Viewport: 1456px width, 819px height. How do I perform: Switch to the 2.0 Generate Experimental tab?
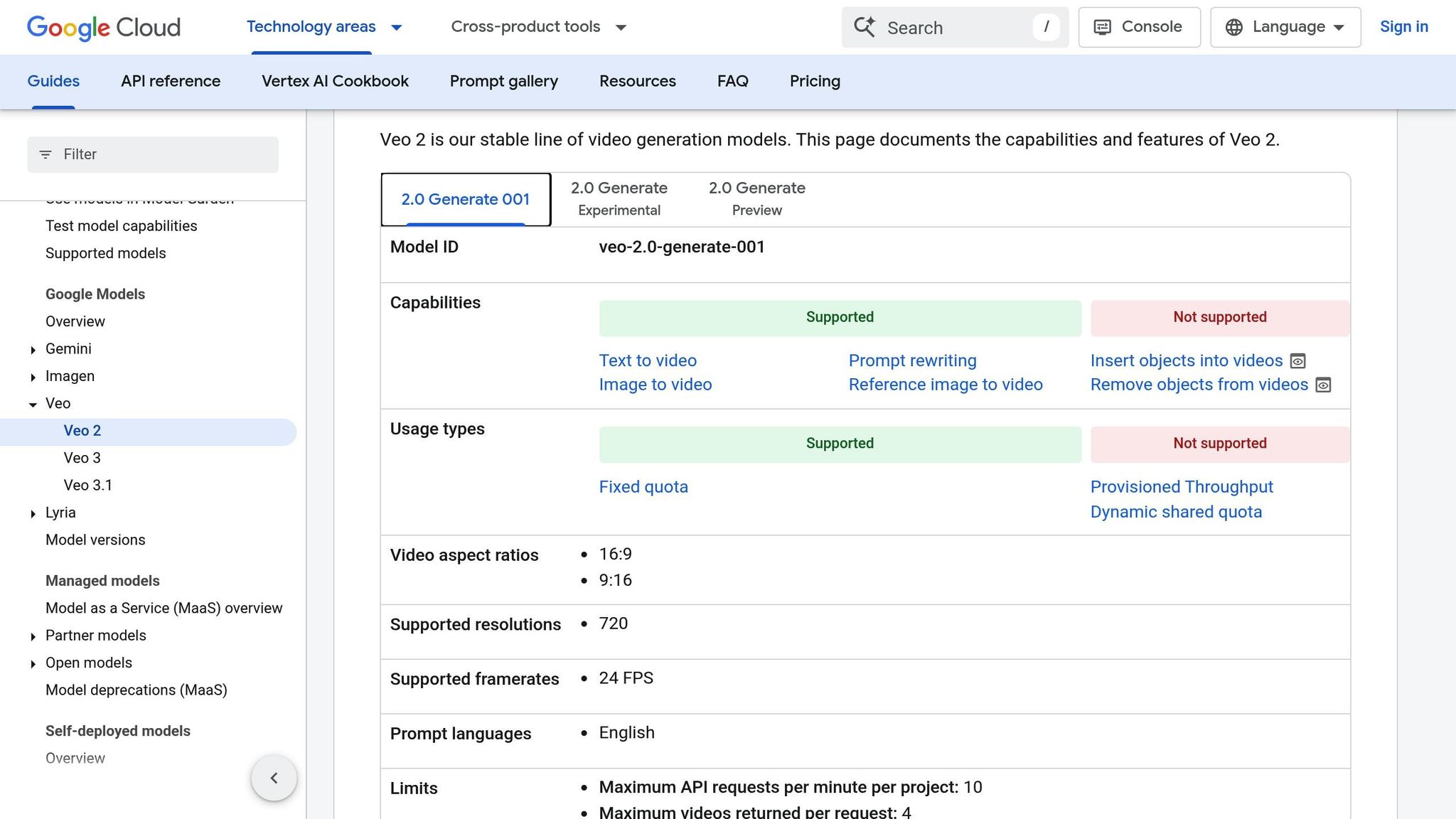pos(619,198)
